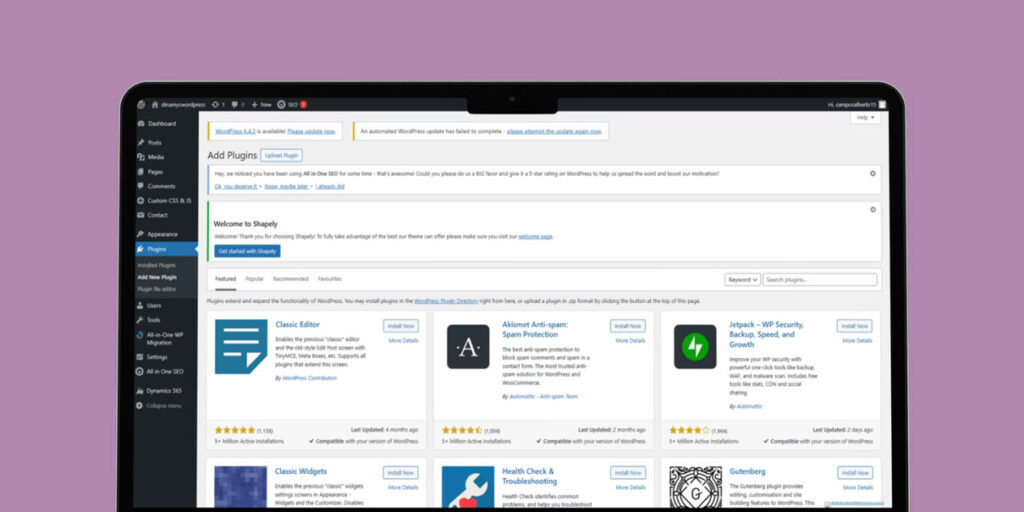1024x512 pixels.
Task: Select Add New Plugin submenu item
Action: 157,278
